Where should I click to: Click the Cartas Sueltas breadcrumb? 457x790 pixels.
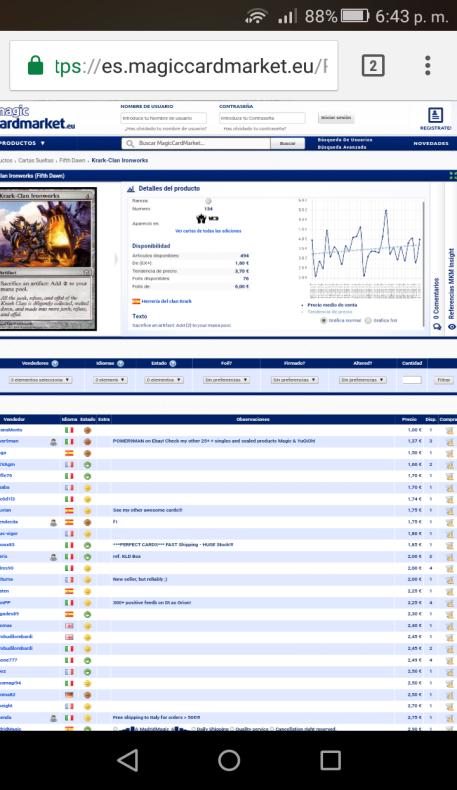click(36, 161)
